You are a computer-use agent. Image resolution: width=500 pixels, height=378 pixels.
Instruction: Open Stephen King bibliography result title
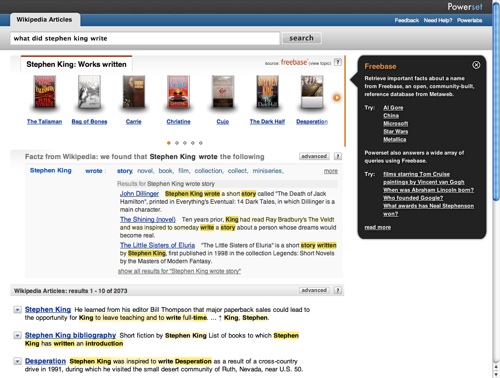click(70, 335)
